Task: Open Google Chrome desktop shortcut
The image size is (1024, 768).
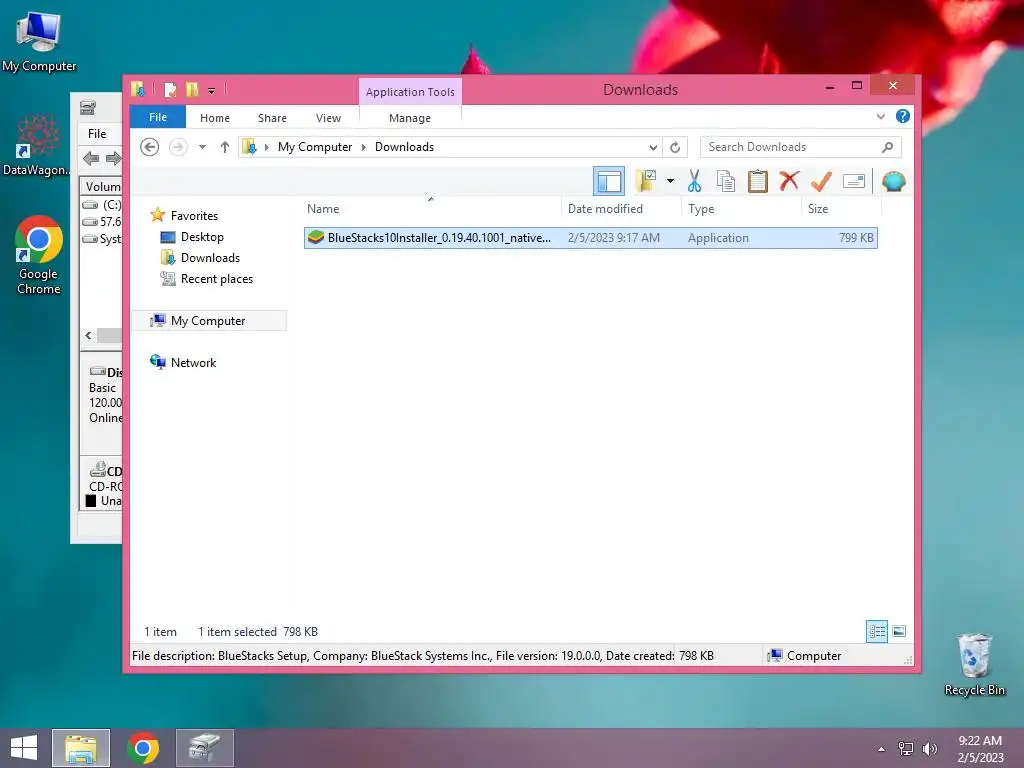Action: coord(38,255)
